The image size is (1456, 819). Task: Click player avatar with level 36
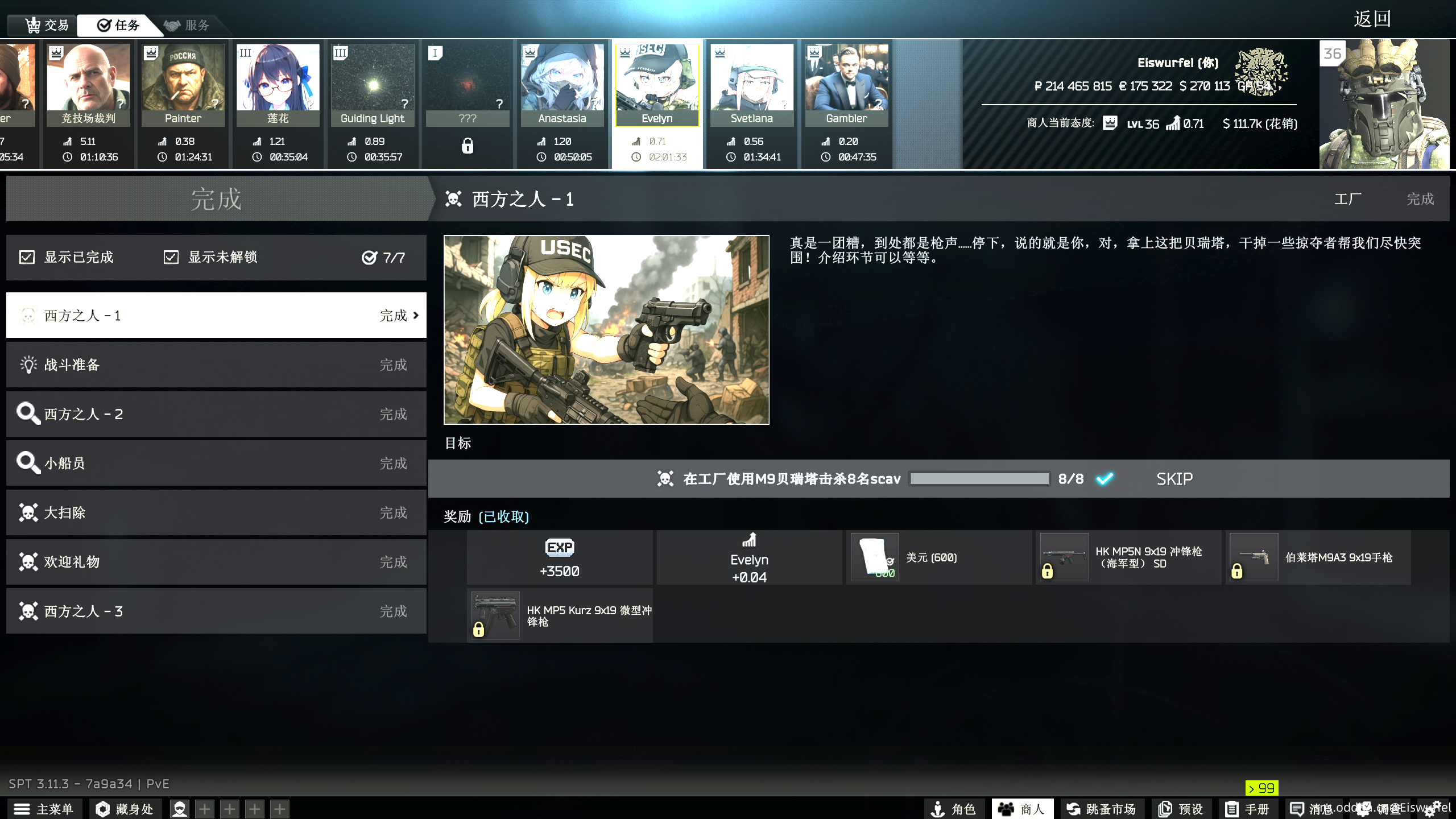[1384, 104]
